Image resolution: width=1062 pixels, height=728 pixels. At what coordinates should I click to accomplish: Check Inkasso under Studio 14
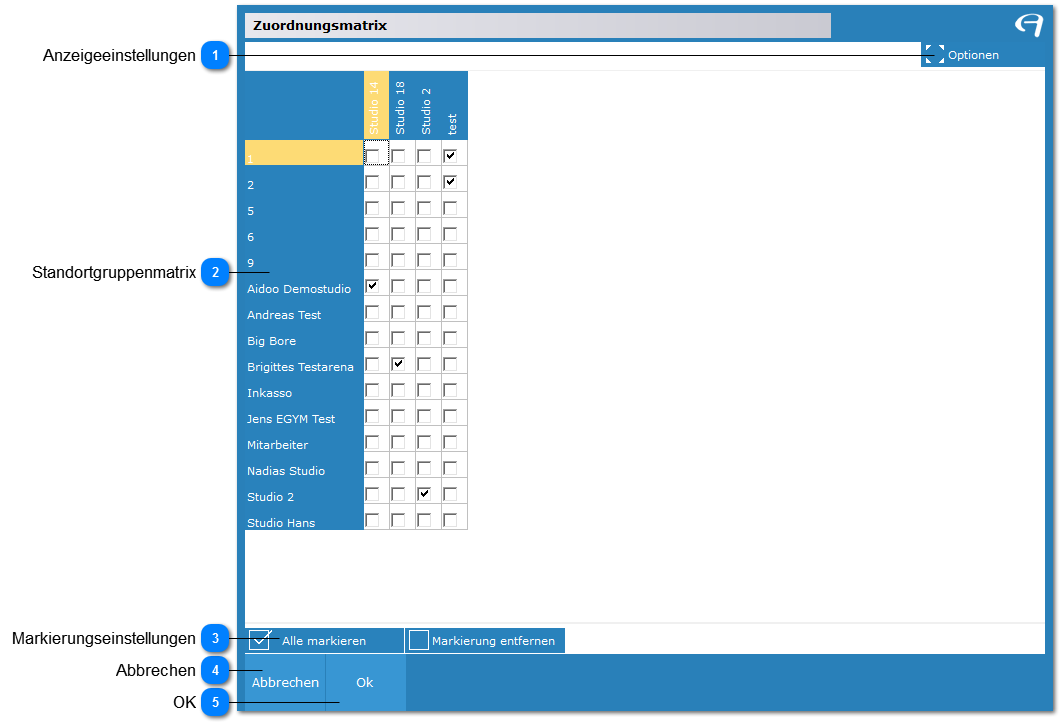(372, 390)
